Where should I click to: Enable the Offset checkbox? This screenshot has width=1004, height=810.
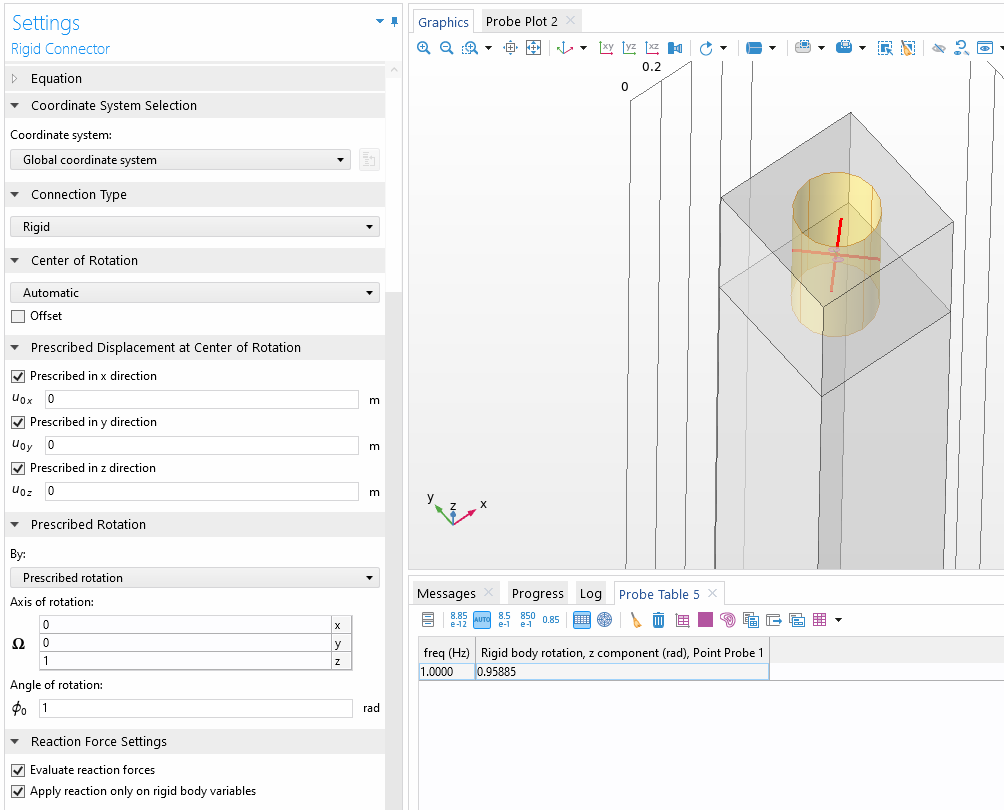18,316
